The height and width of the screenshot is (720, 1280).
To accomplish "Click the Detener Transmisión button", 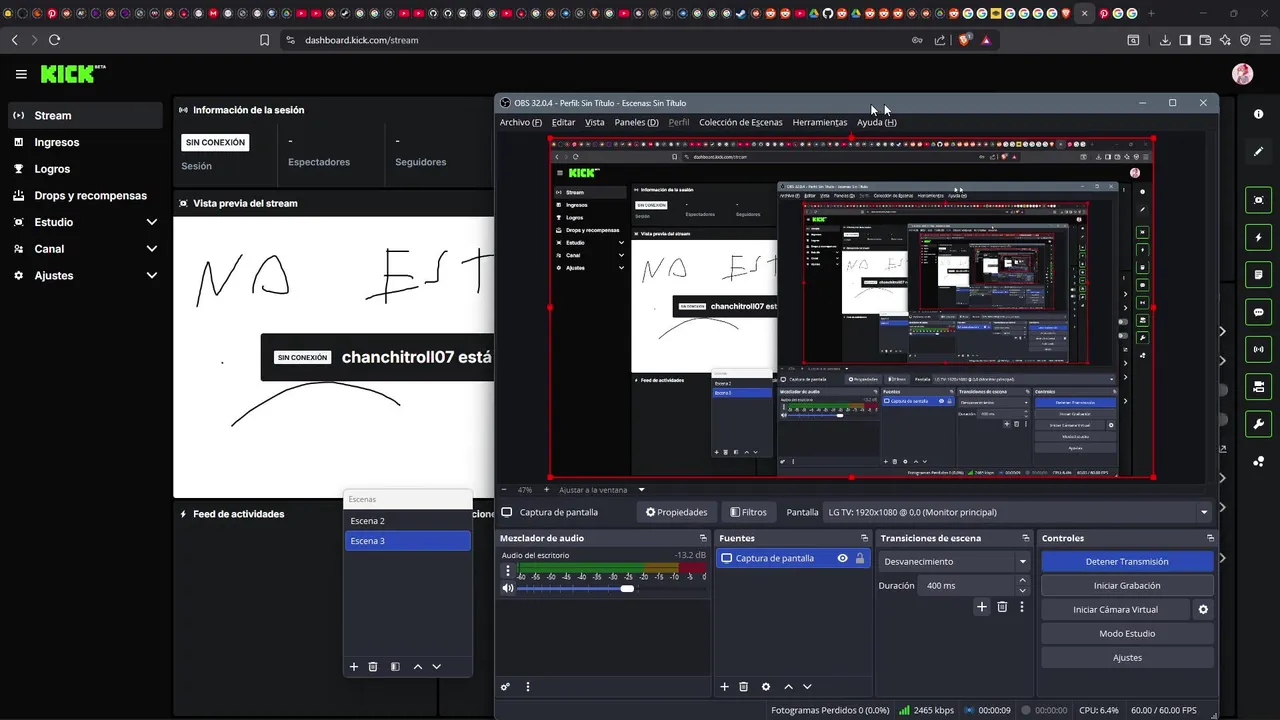I will 1127,562.
